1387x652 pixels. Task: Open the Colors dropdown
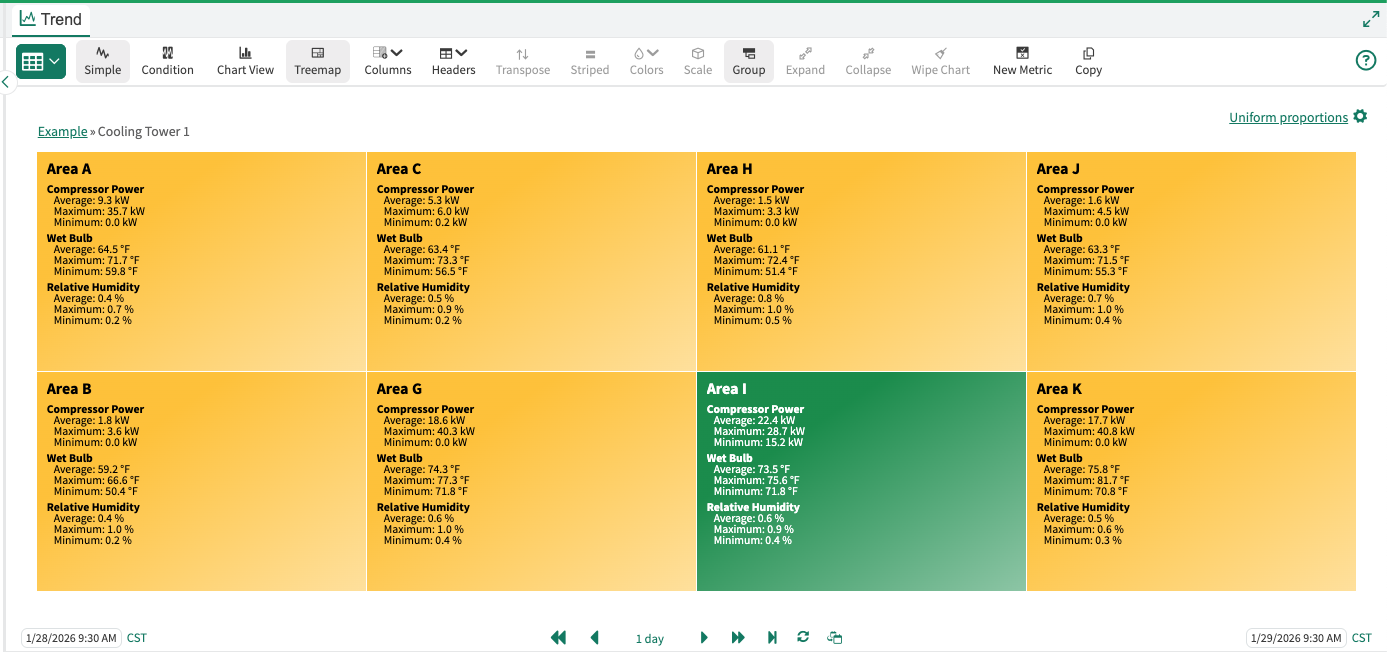pyautogui.click(x=646, y=61)
